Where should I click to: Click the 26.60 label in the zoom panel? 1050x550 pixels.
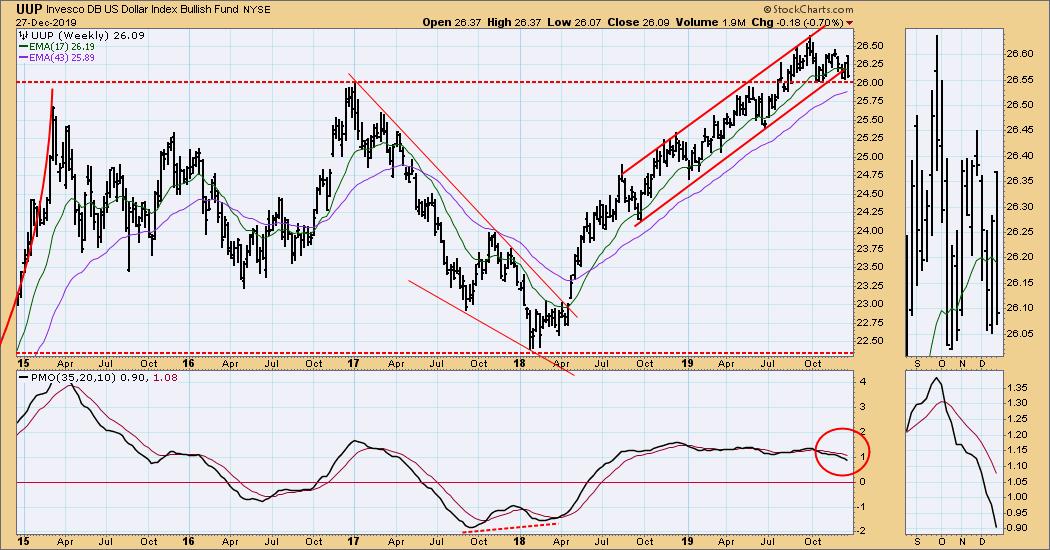click(x=1019, y=54)
